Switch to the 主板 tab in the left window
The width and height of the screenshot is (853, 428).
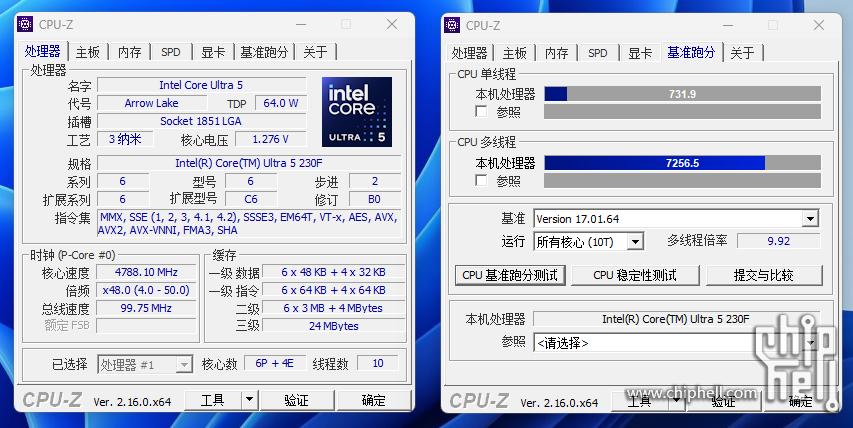(x=88, y=52)
